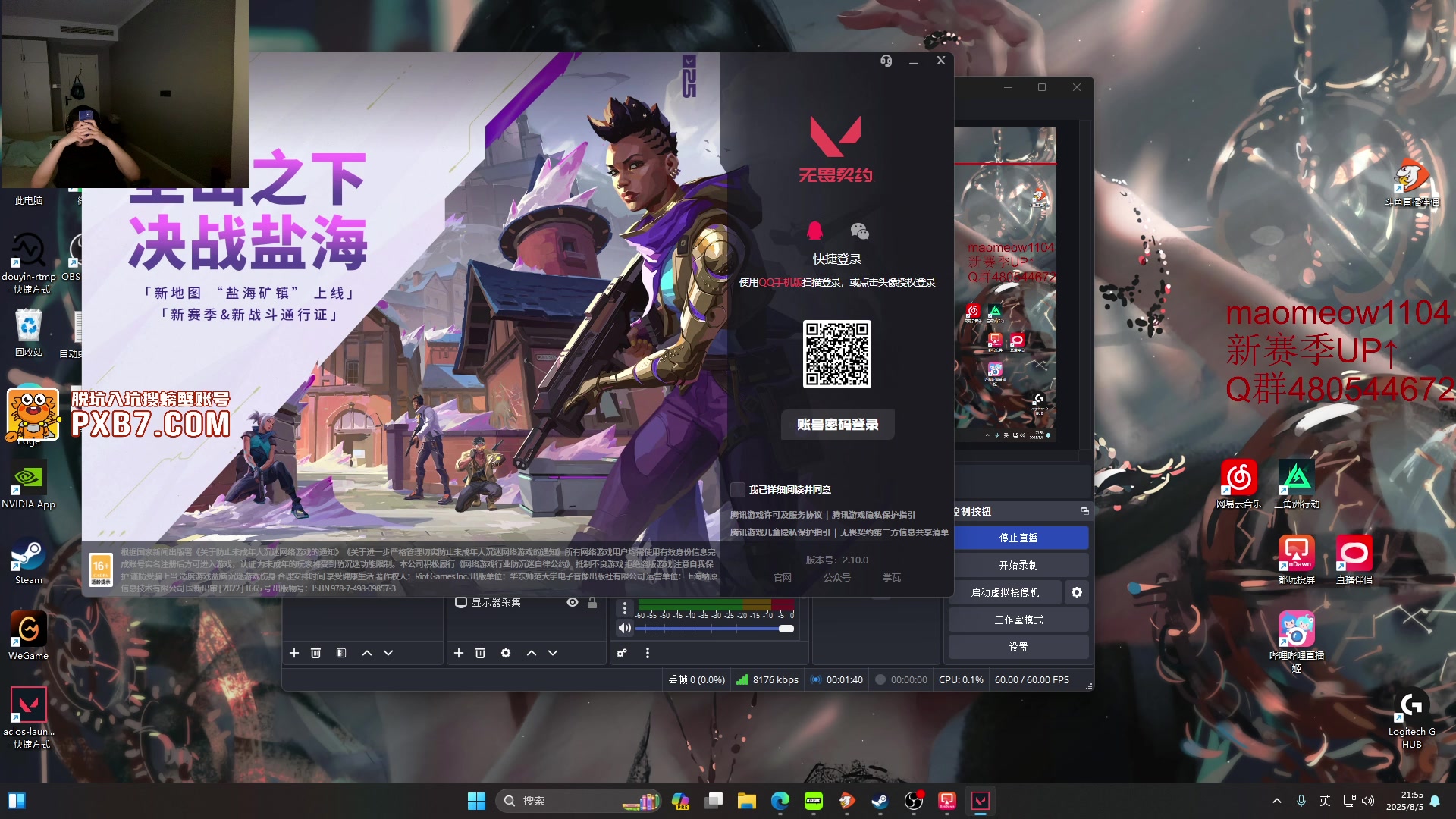Open 公众号 link in launcher footer
This screenshot has width=1456, height=819.
[x=836, y=578]
